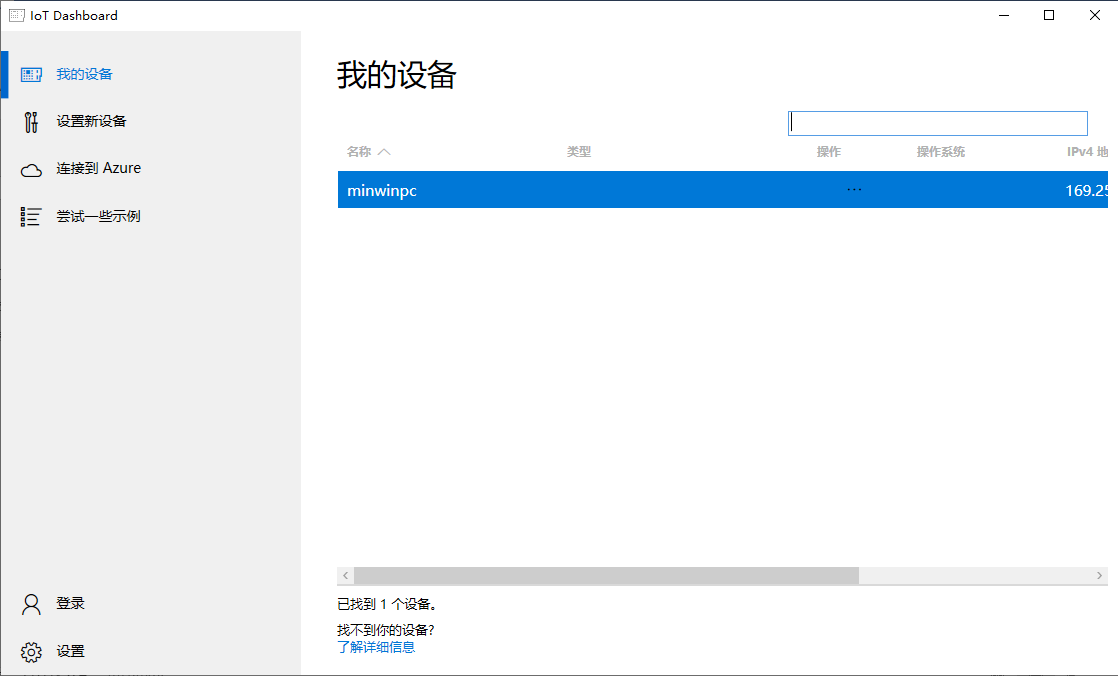The height and width of the screenshot is (676, 1118).
Task: Select the 登录 person icon
Action: click(30, 603)
